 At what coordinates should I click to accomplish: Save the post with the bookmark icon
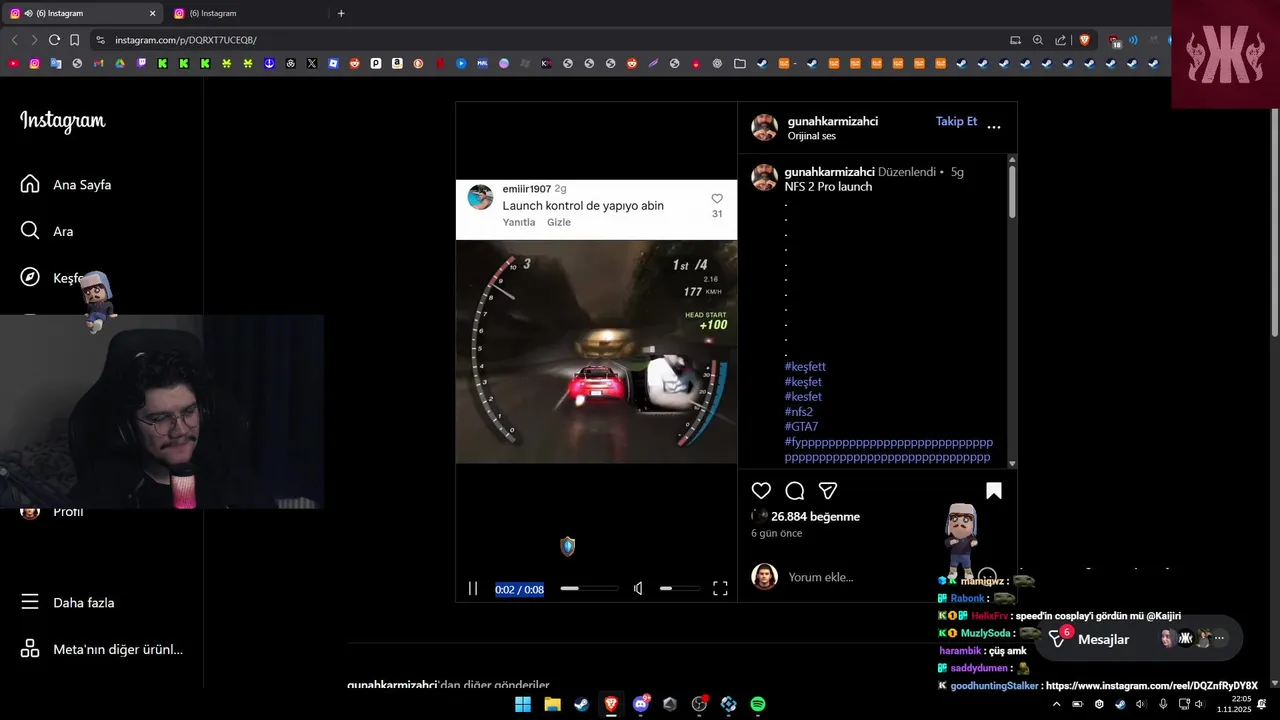pyautogui.click(x=994, y=491)
